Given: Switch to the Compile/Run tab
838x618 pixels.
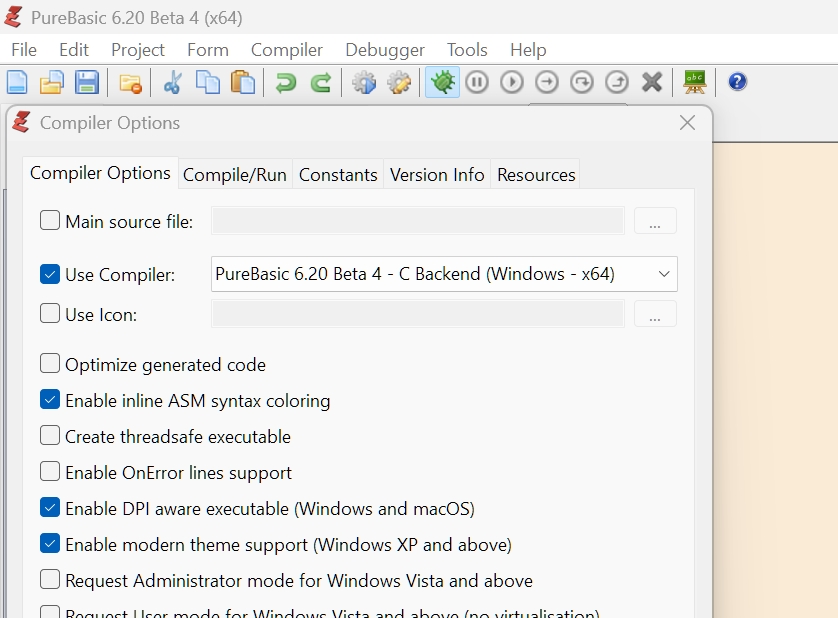Looking at the screenshot, I should point(235,175).
